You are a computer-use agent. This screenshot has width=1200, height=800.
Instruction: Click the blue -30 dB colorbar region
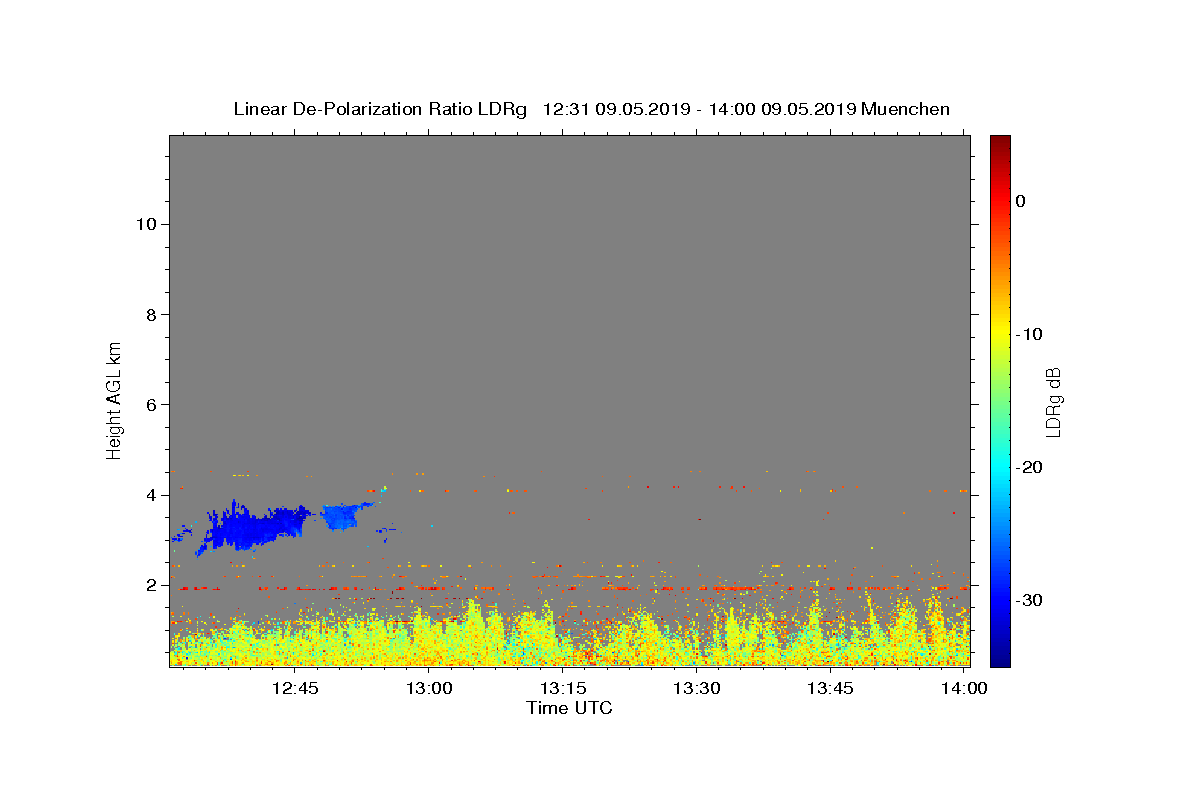point(1000,600)
